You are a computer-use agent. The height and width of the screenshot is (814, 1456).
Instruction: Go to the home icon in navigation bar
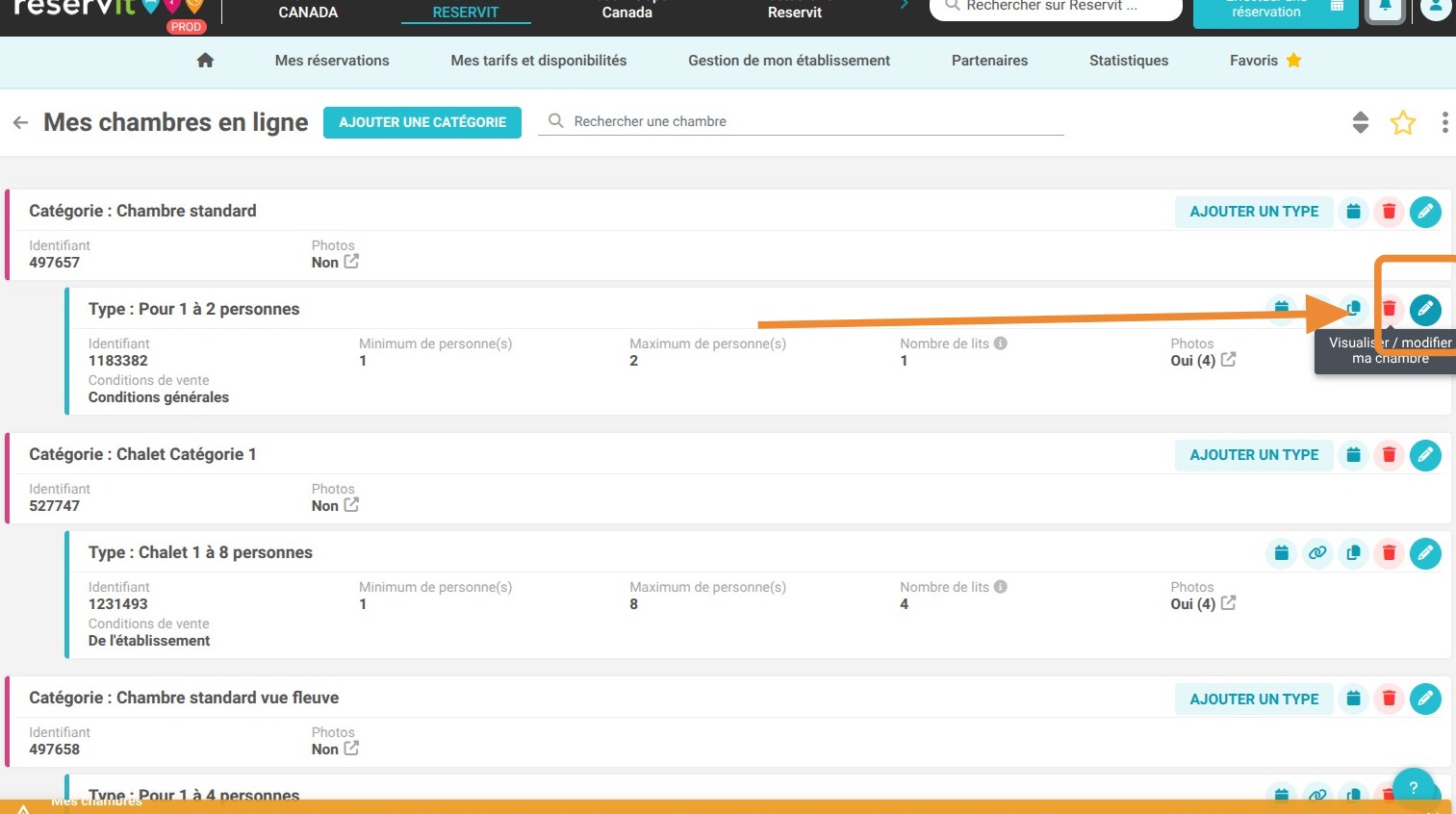pos(205,60)
